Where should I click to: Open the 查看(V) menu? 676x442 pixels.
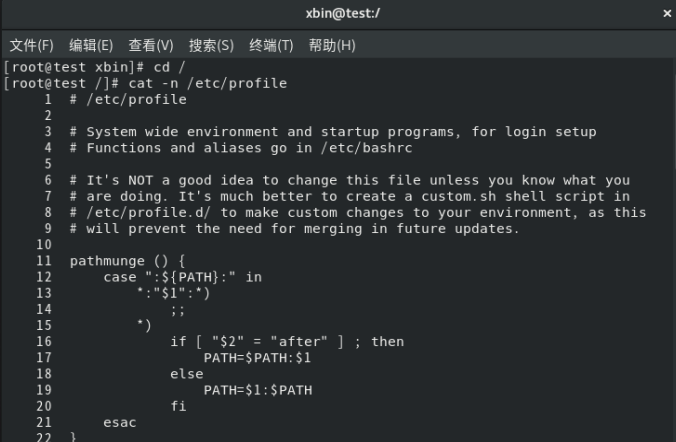150,45
